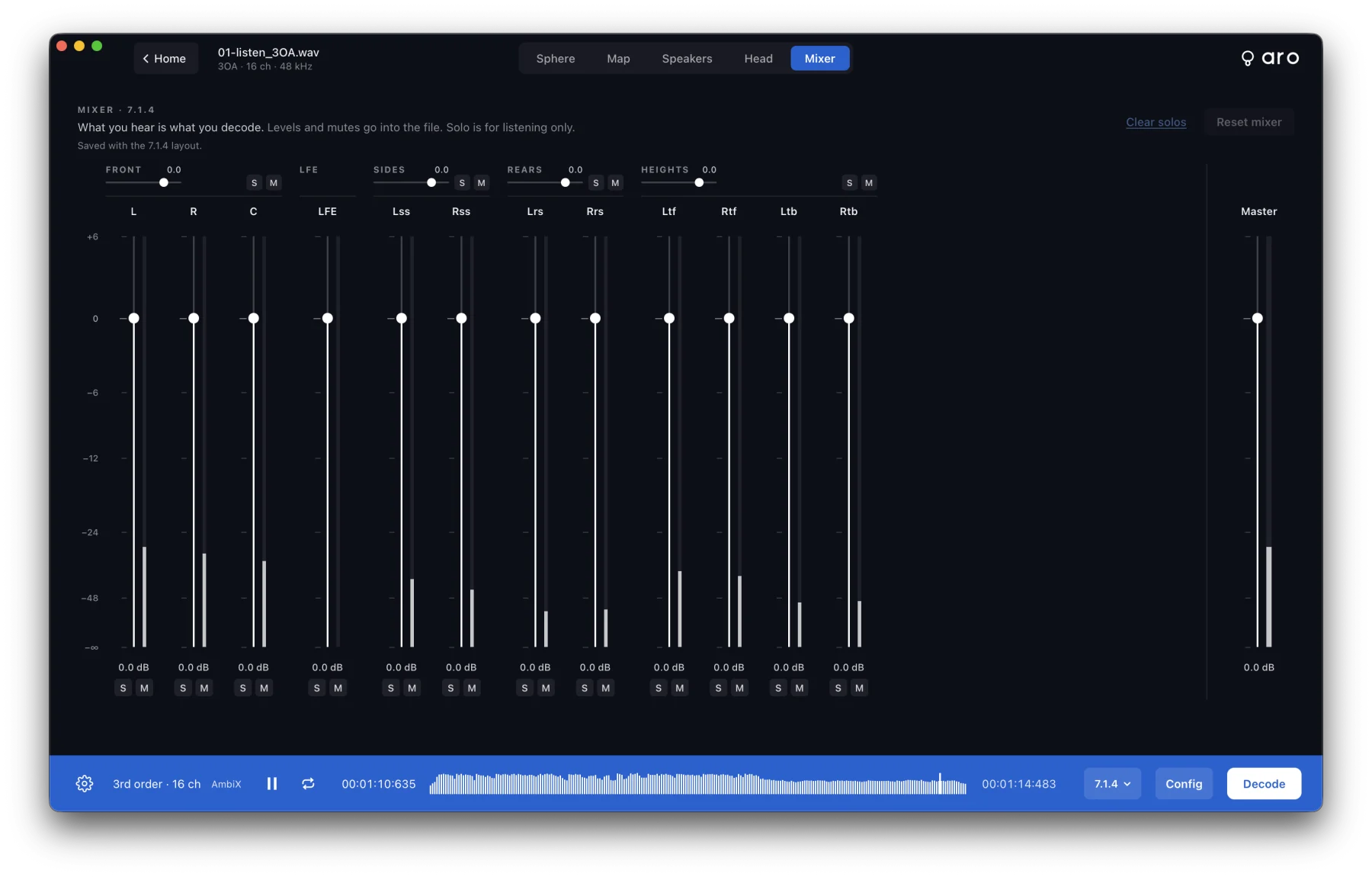
Task: Solo the Ltf channel
Action: (659, 688)
